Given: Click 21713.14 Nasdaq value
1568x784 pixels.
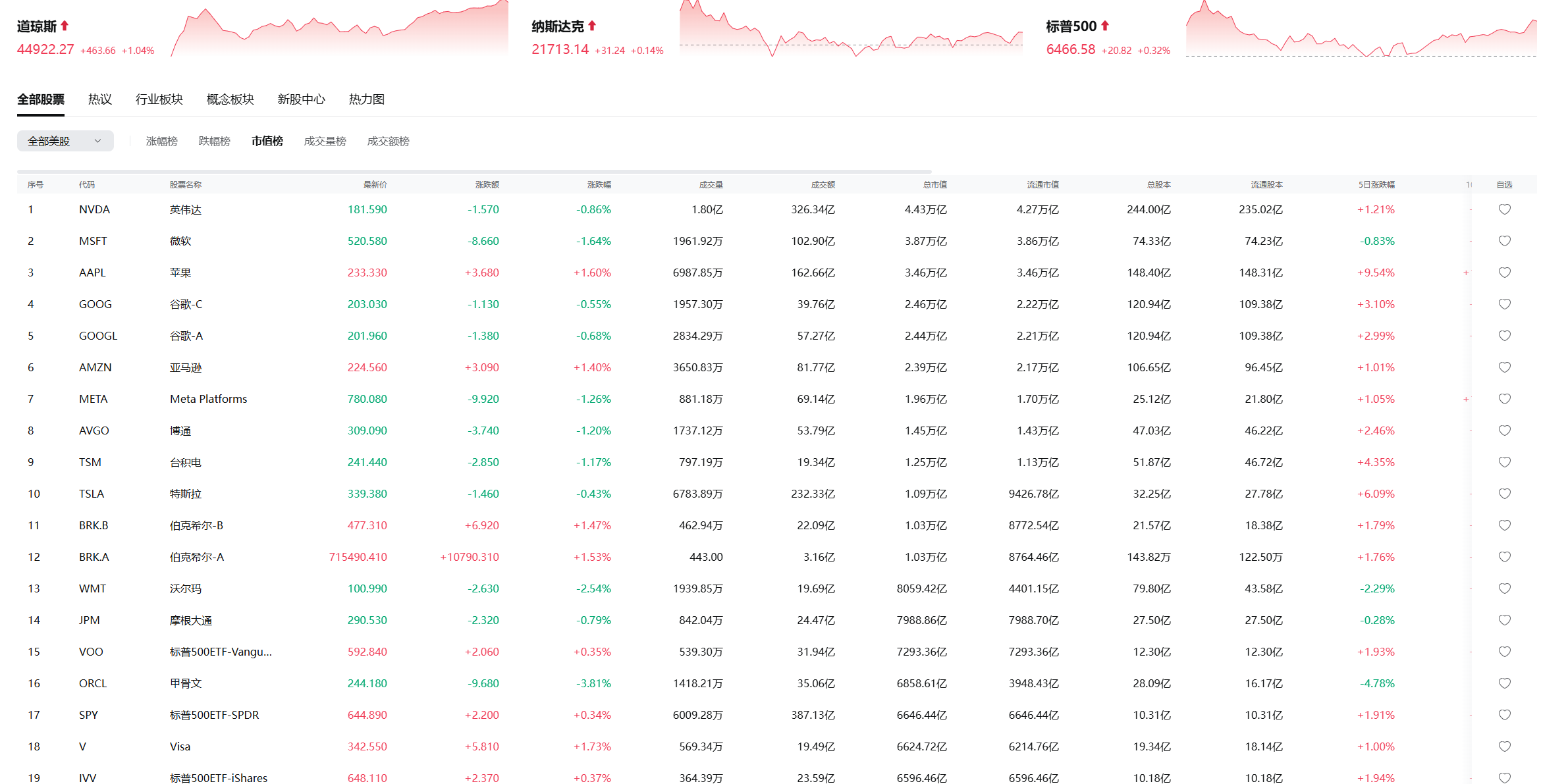Looking at the screenshot, I should pyautogui.click(x=560, y=49).
